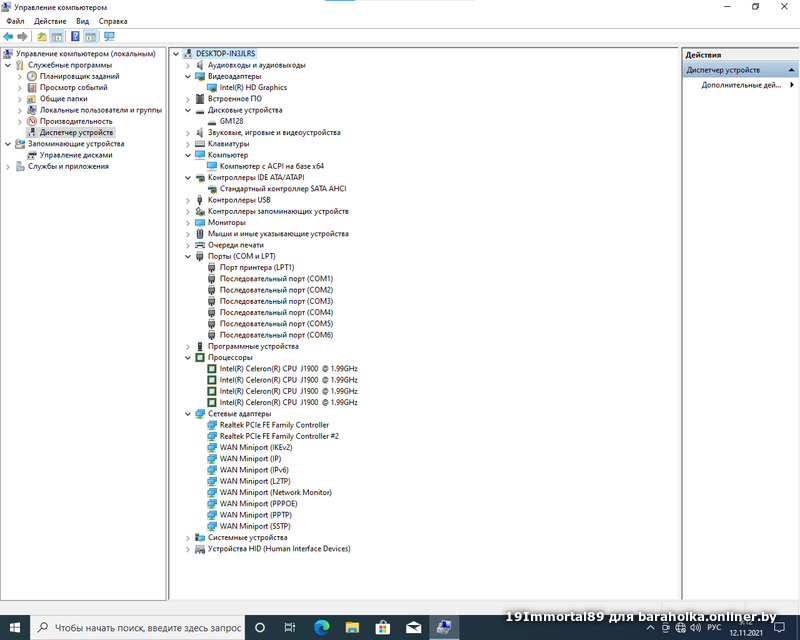800x640 pixels.
Task: Select WAN Miniport (IKEv2) entry
Action: [x=256, y=447]
